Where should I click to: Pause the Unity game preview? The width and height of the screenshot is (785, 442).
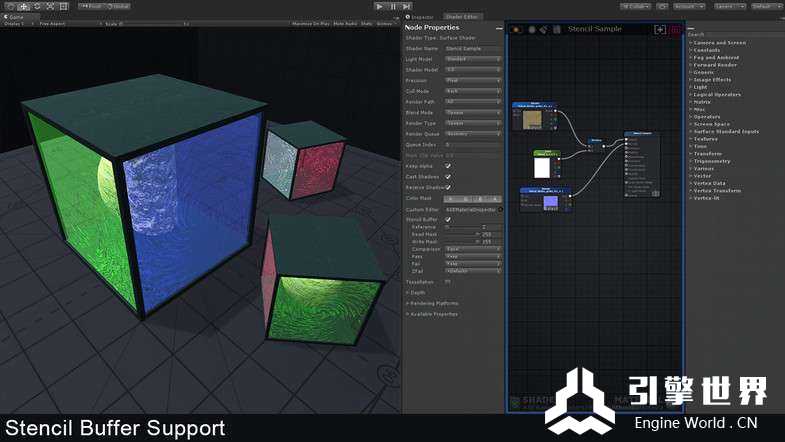[x=393, y=7]
